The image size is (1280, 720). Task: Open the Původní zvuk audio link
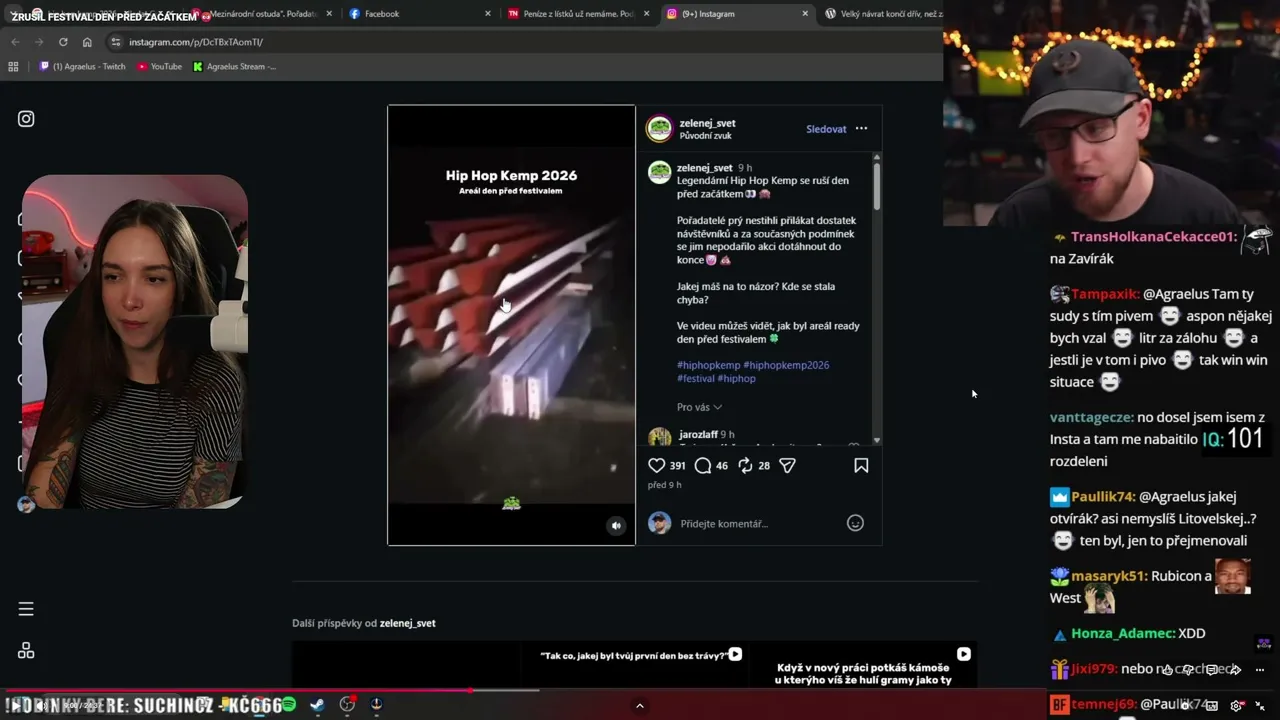[x=706, y=136]
